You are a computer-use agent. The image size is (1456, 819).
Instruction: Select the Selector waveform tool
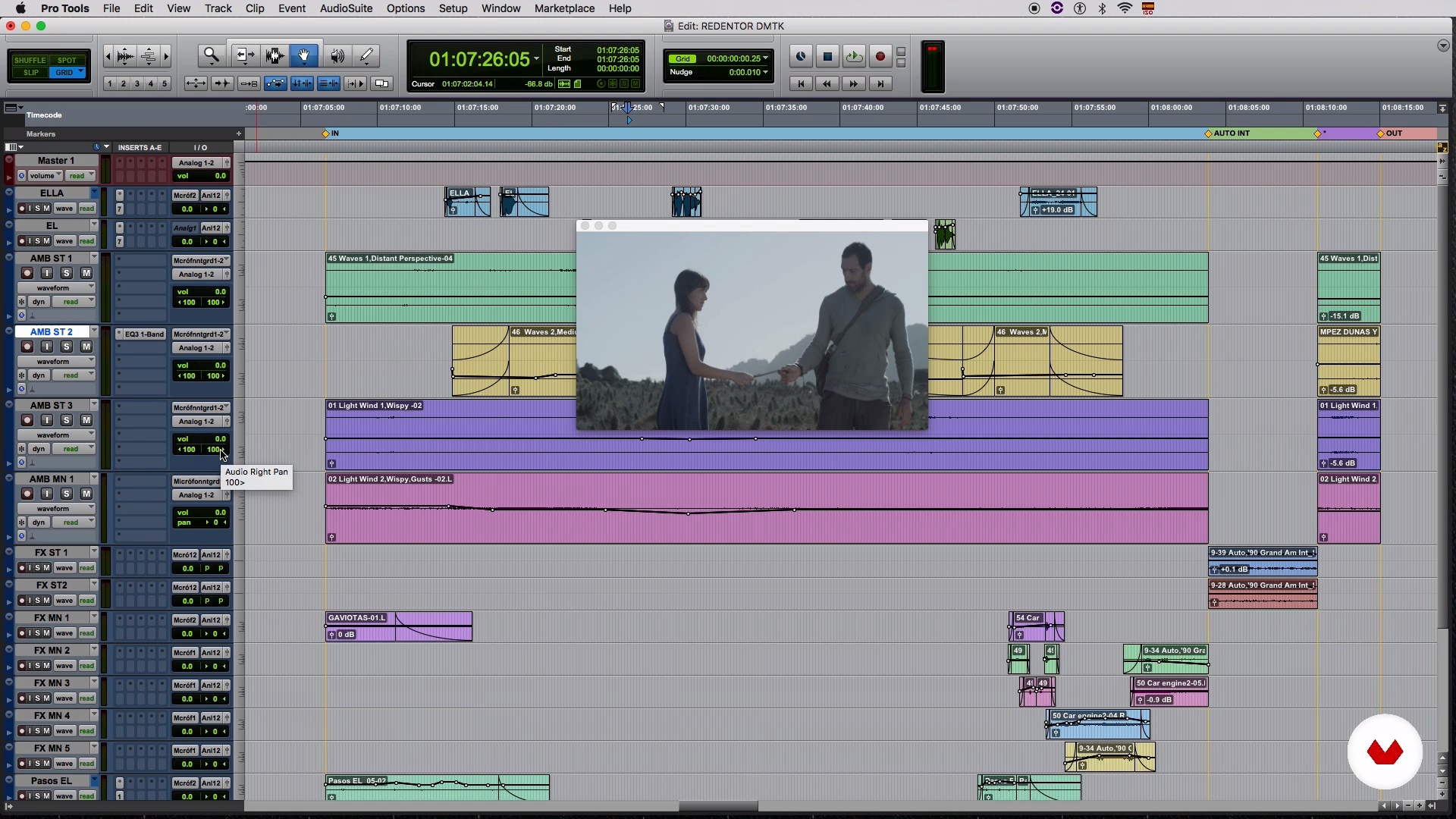274,55
